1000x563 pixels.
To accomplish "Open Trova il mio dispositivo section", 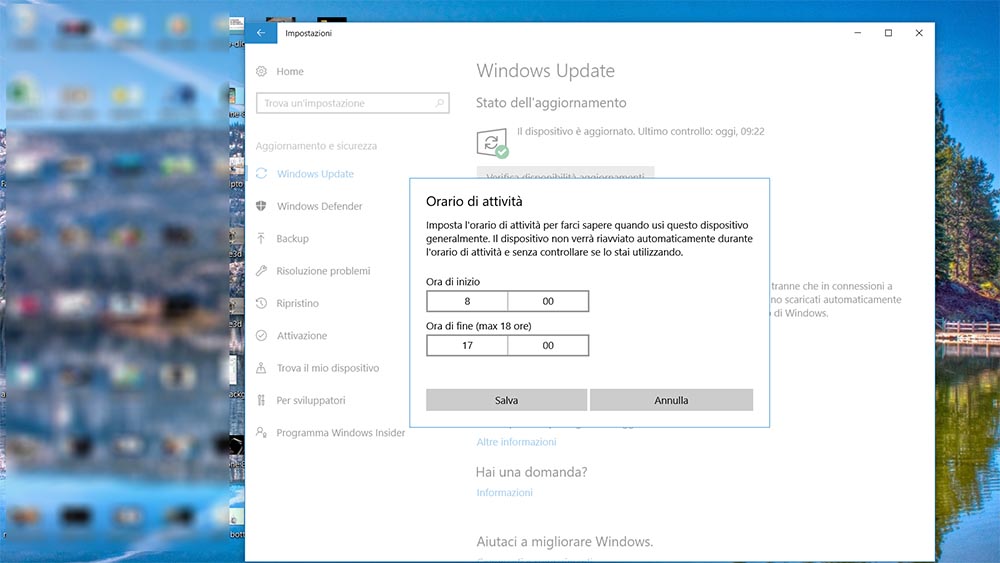I will [328, 368].
